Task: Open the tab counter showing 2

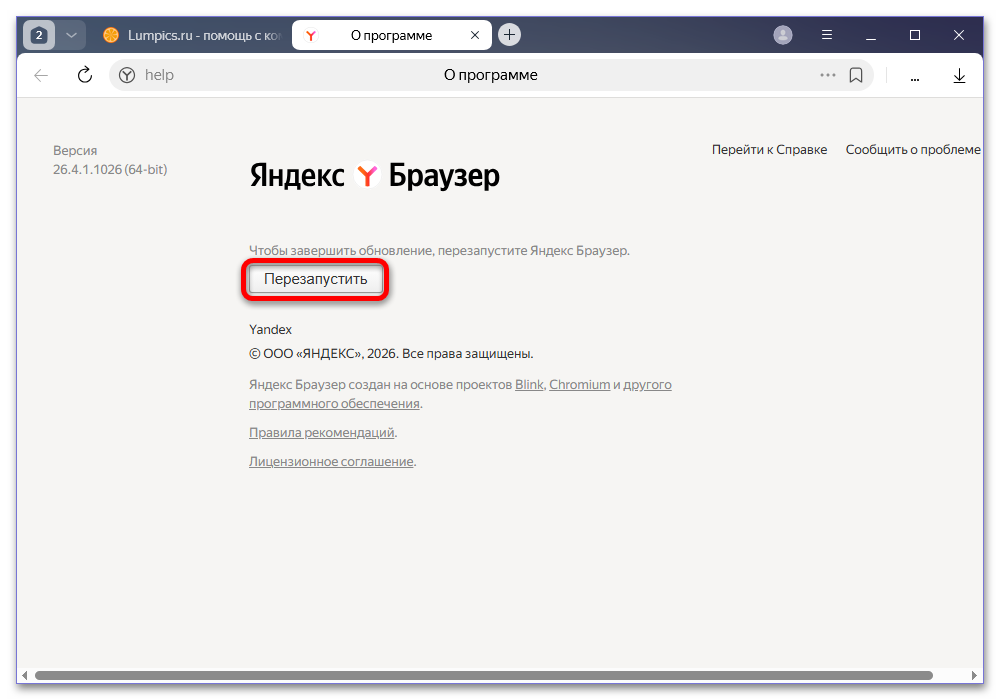Action: click(39, 35)
